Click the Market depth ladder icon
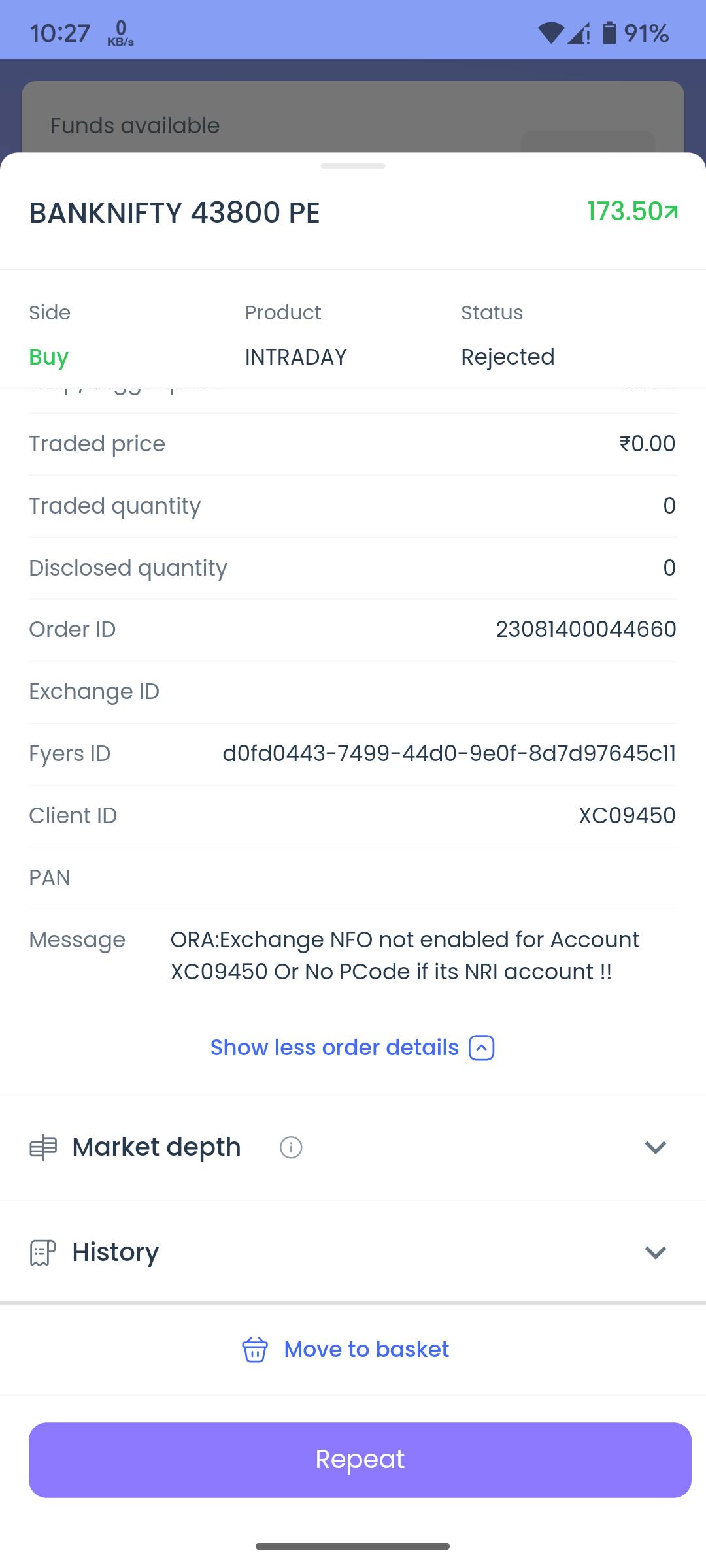The height and width of the screenshot is (1568, 706). [x=43, y=1148]
